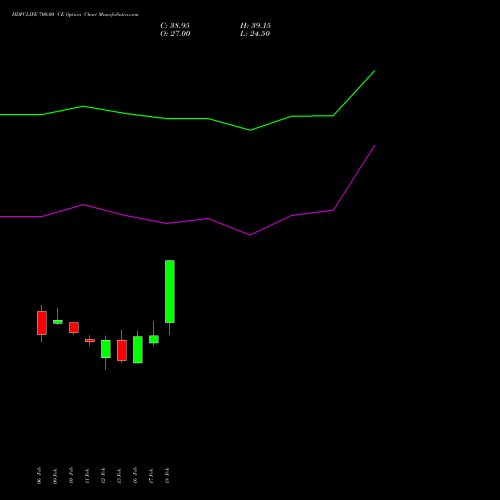Click the 17 Feb date label
Image resolution: width=500 pixels, height=500 pixels.
tap(151, 476)
